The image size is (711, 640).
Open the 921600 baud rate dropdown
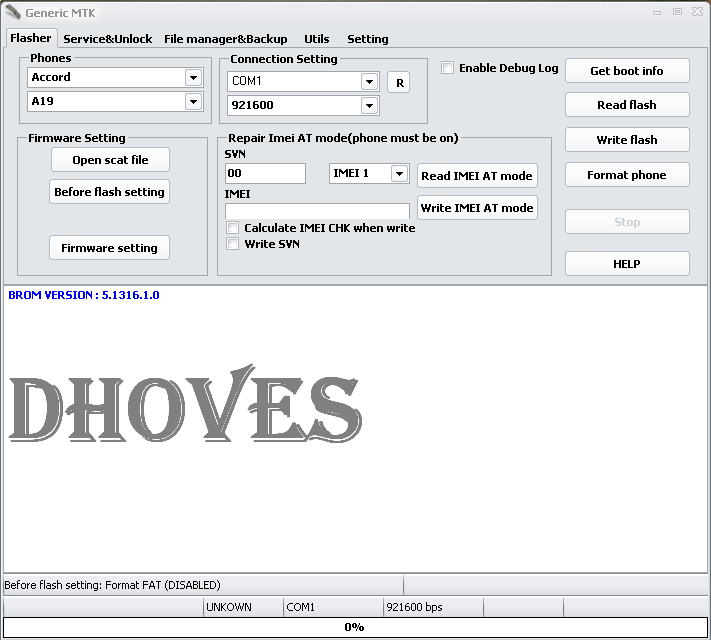coord(369,105)
